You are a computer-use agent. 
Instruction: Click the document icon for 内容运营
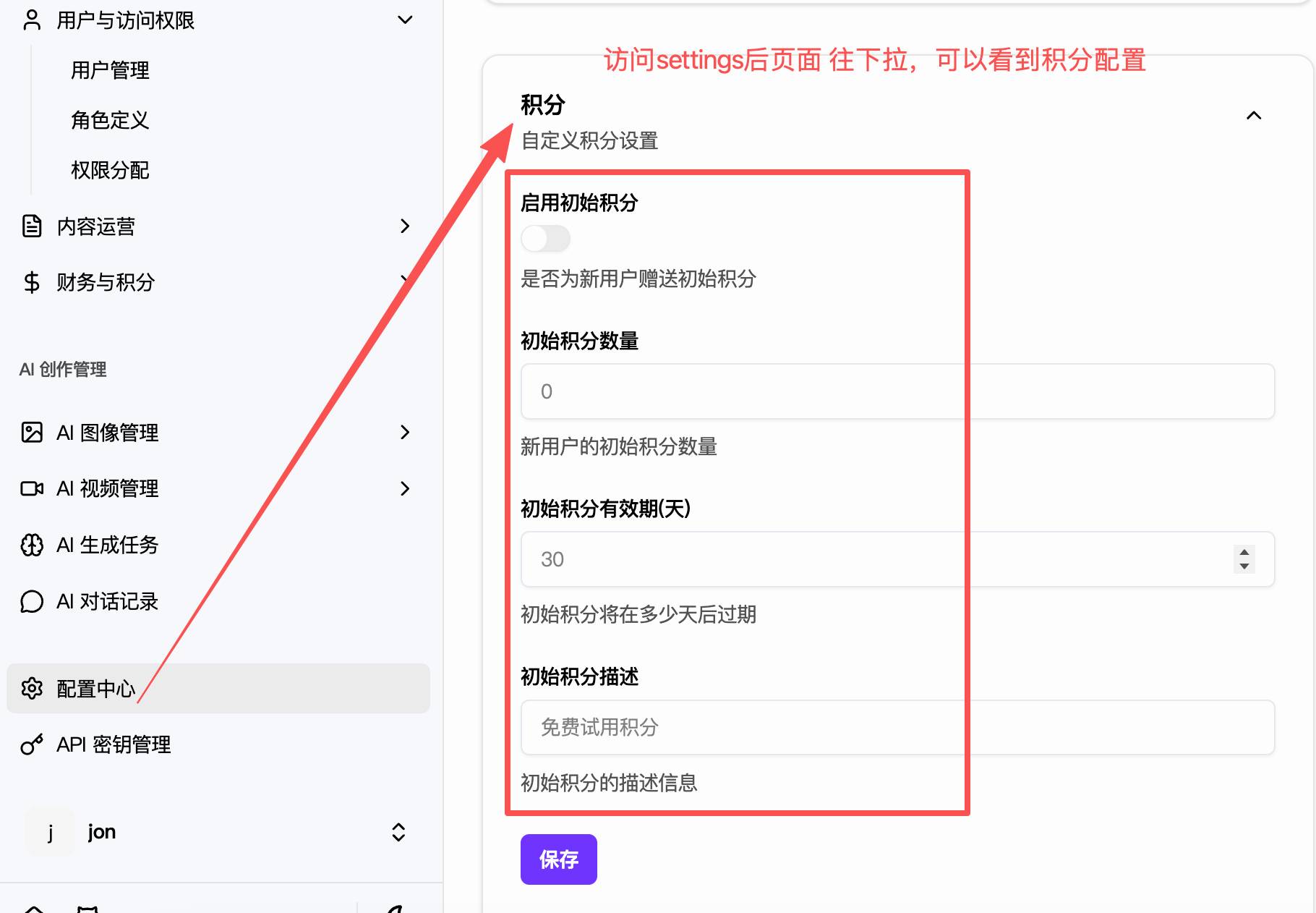32,226
